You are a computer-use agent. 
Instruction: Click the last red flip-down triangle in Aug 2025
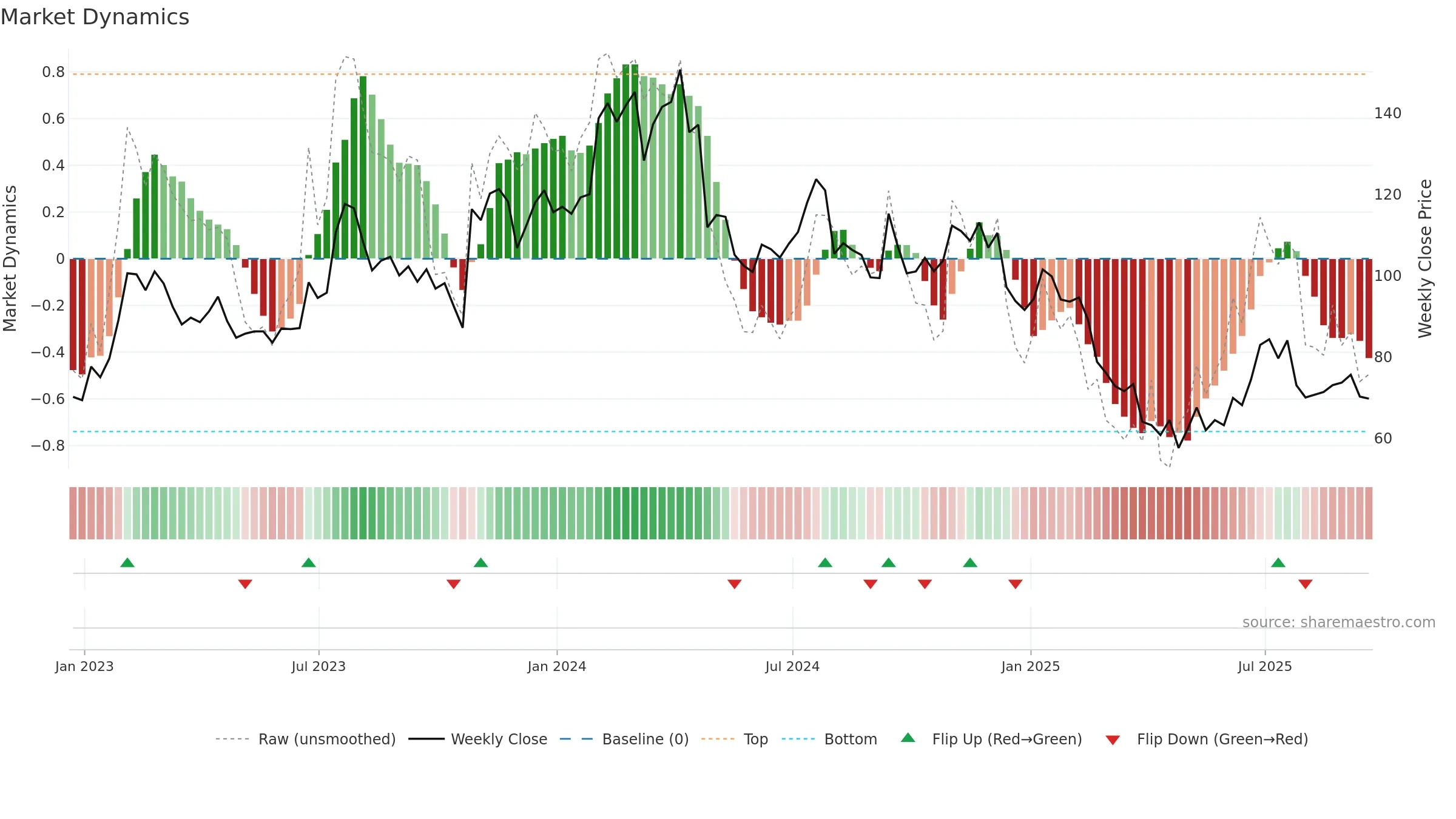point(1306,584)
